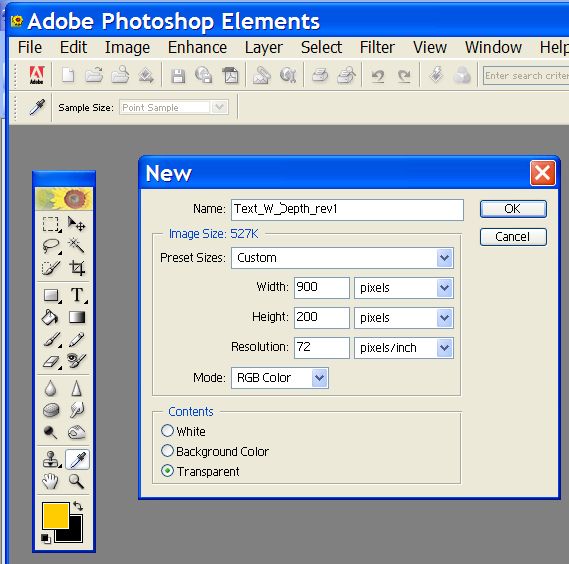Select the Red Eye Brush tool

coord(77,361)
